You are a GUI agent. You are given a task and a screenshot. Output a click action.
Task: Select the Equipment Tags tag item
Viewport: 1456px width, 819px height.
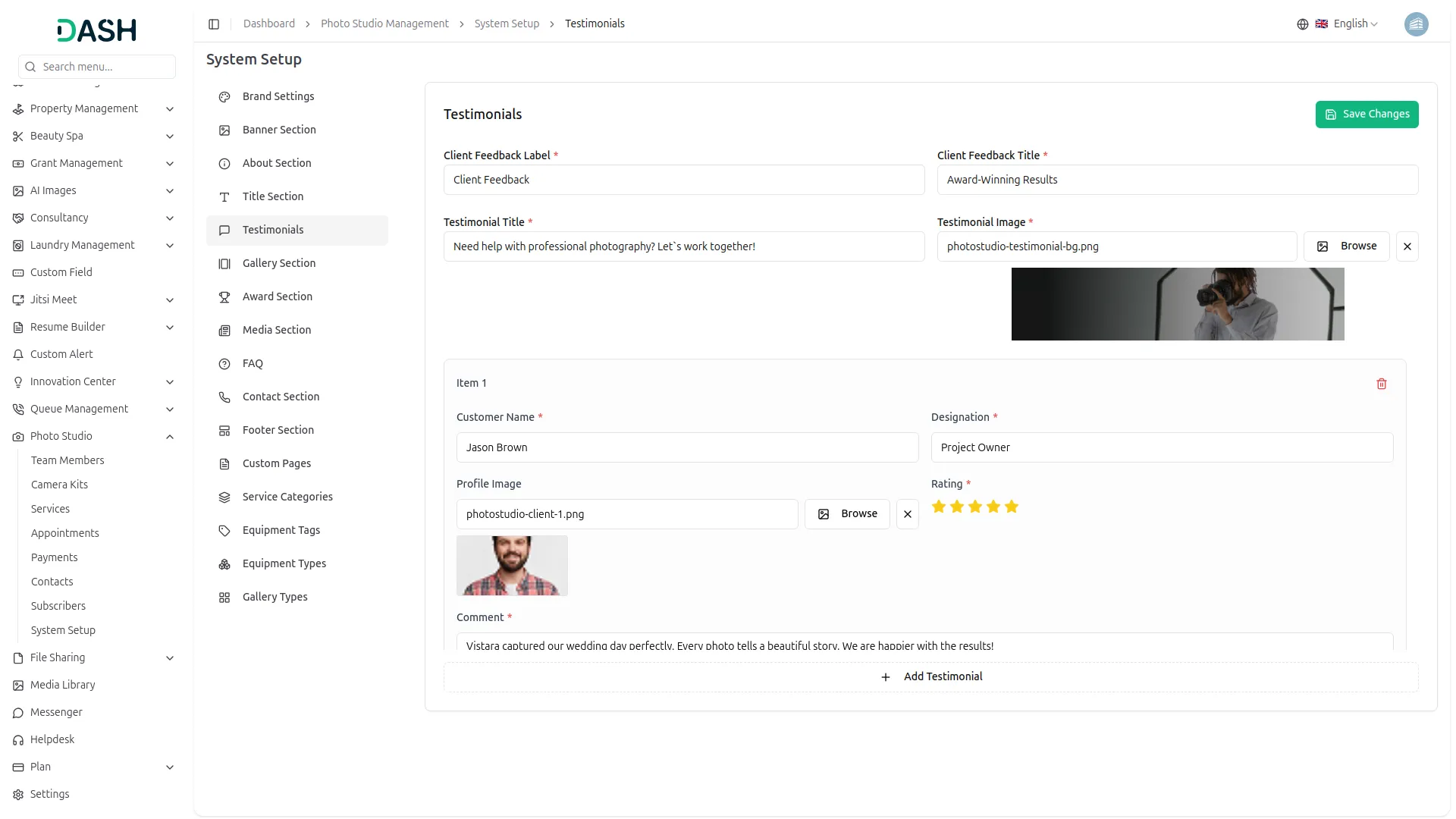[281, 530]
